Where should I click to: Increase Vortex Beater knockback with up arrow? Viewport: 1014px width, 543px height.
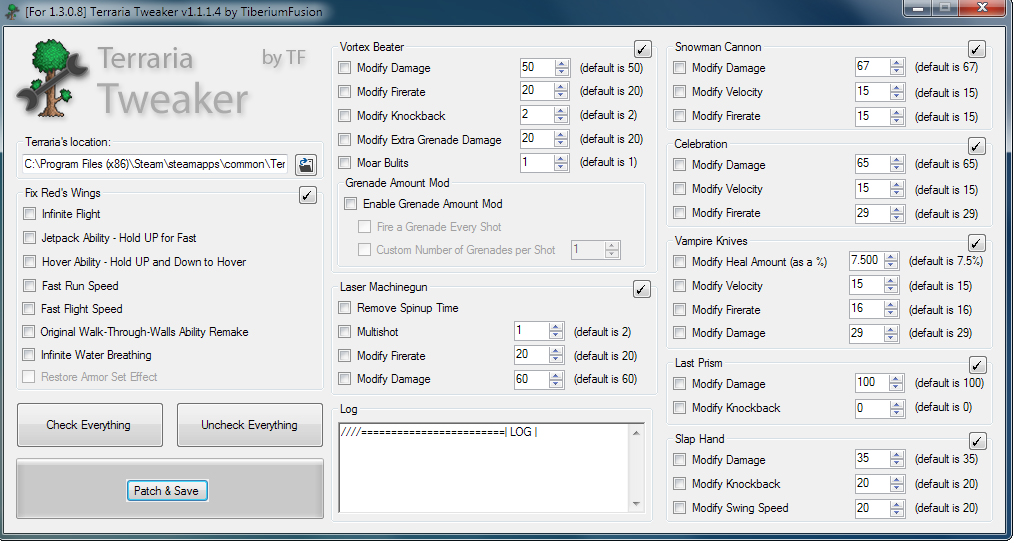[x=561, y=111]
